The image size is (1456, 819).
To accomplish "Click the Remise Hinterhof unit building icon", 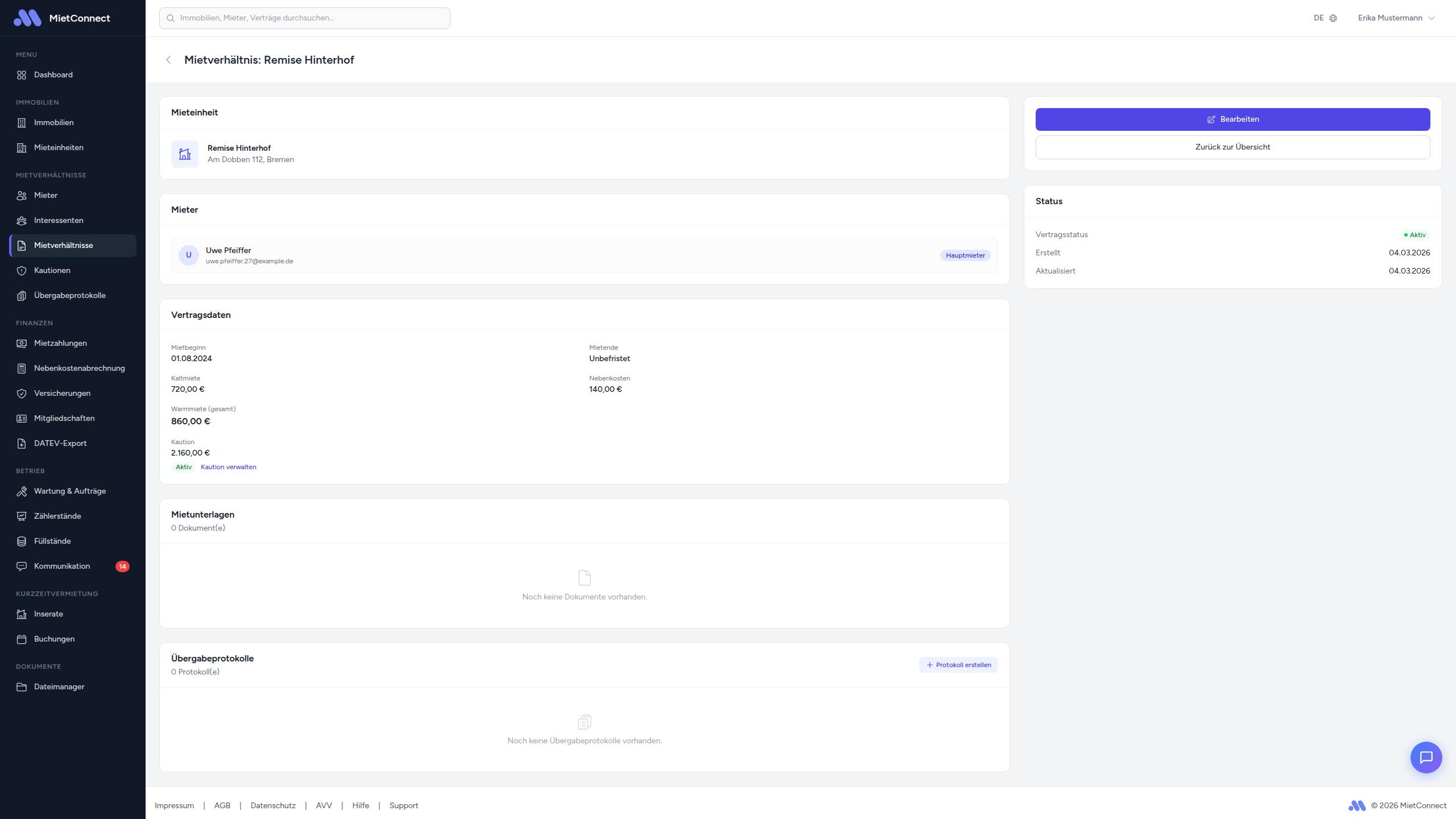I will coord(185,154).
